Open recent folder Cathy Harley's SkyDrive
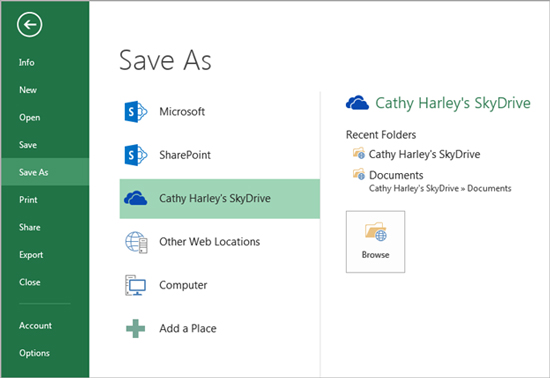Image resolution: width=550 pixels, height=378 pixels. [x=424, y=154]
